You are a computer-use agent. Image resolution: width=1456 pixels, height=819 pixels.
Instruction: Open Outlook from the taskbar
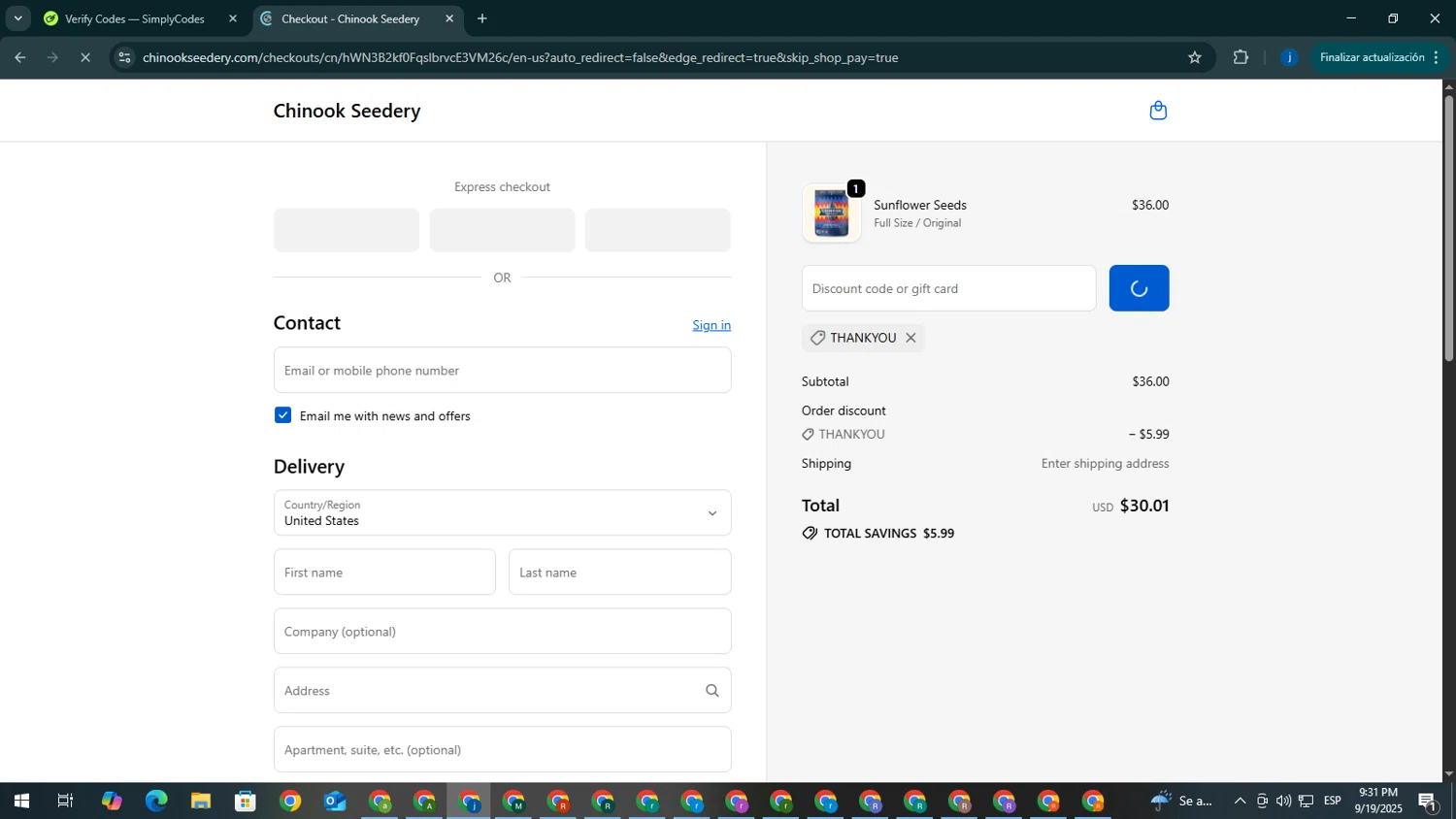coord(335,801)
